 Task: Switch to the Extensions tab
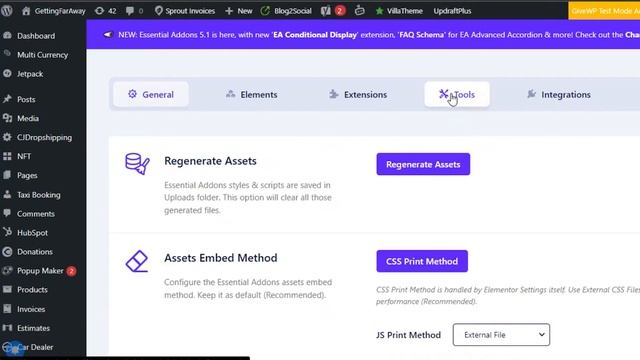[358, 94]
